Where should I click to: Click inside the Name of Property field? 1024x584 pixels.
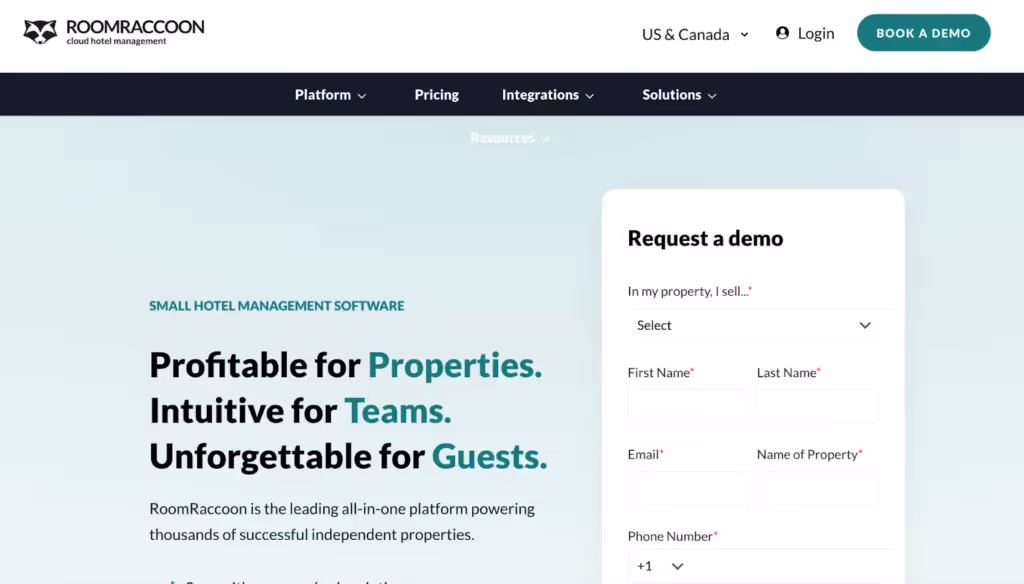tap(818, 488)
